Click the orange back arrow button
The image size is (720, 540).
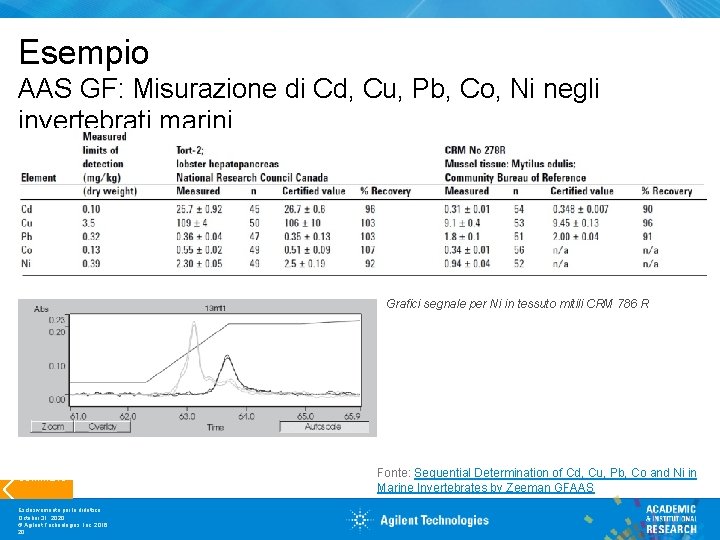36,489
